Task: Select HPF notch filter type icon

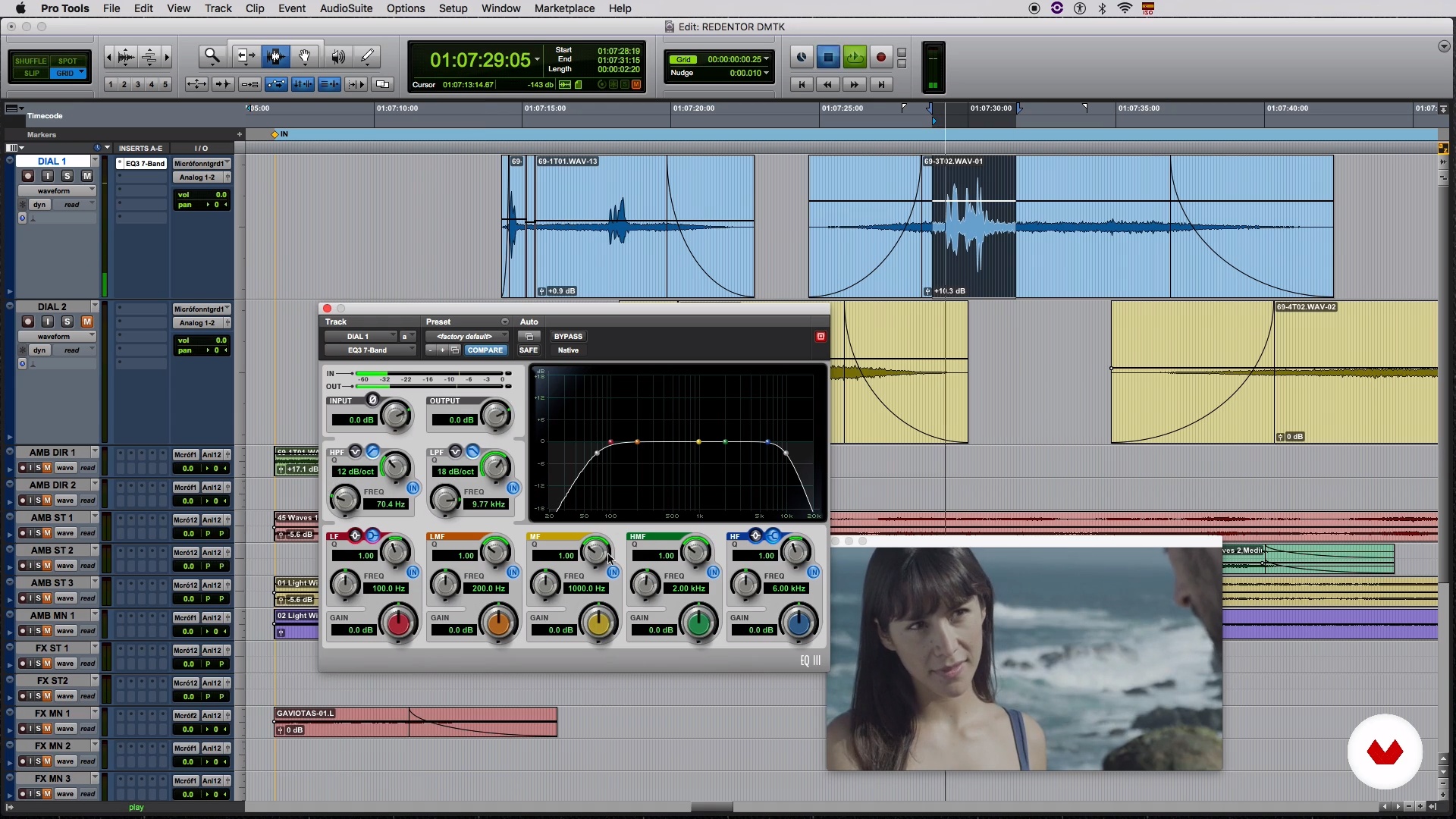Action: (x=355, y=452)
